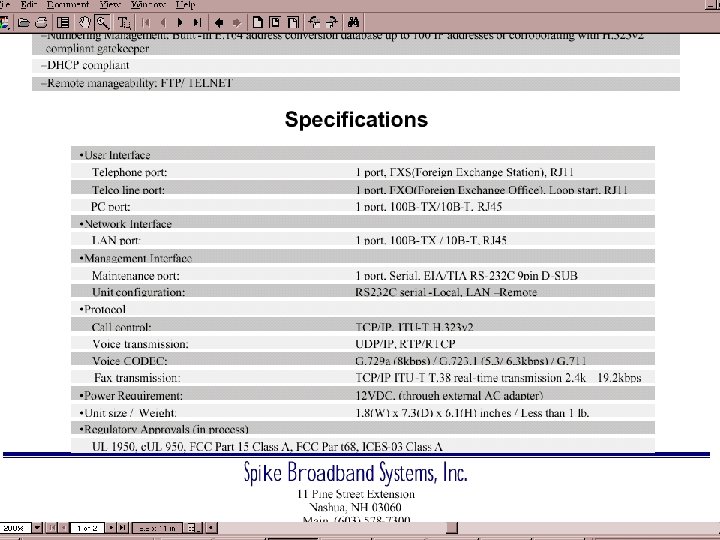Click the 'Voice CODEC:' label
This screenshot has height=540, width=720.
[129, 361]
